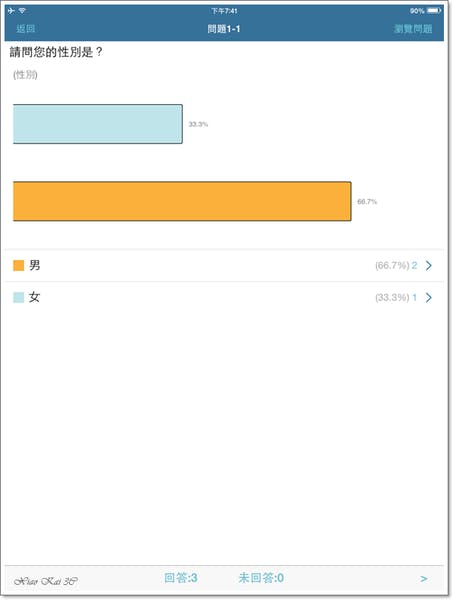Tap the 未回答:0 unanswered count
This screenshot has width=453, height=600.
261,578
